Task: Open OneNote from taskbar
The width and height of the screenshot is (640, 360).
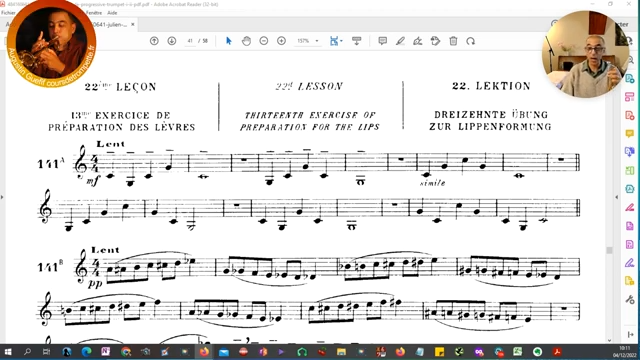Action: 106,351
